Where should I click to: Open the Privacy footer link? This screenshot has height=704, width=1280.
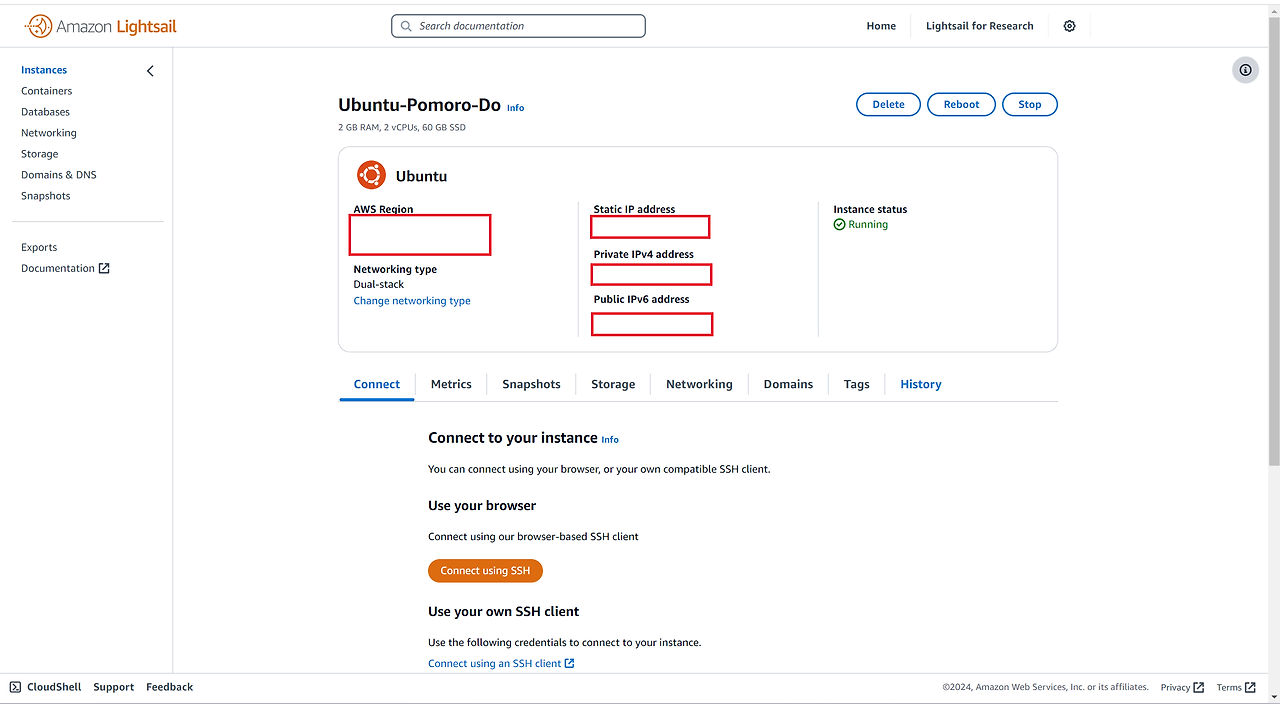point(1182,687)
